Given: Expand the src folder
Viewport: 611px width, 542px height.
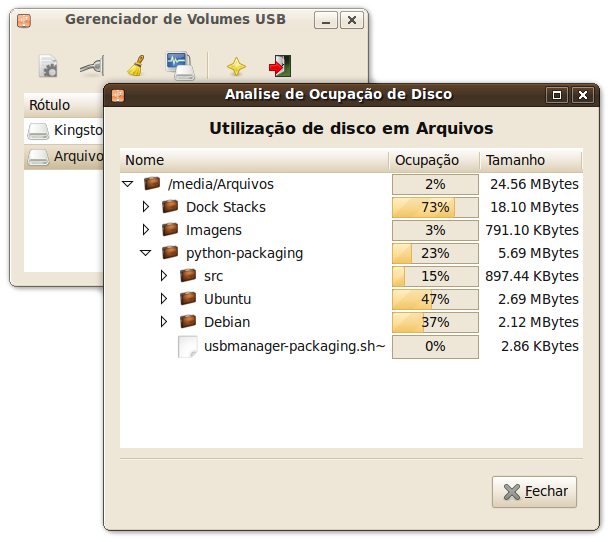Looking at the screenshot, I should [164, 275].
